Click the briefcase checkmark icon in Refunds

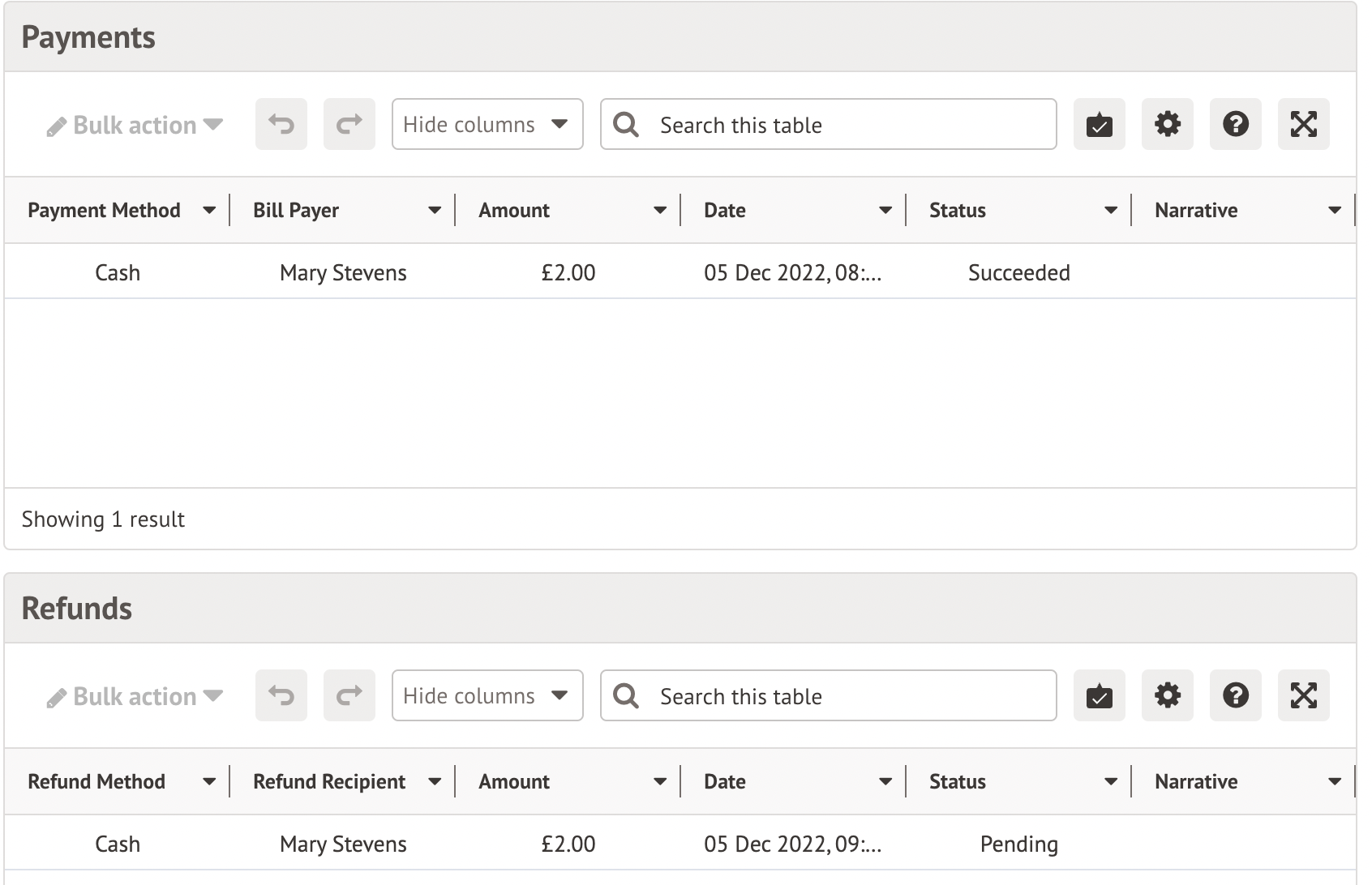[1099, 695]
